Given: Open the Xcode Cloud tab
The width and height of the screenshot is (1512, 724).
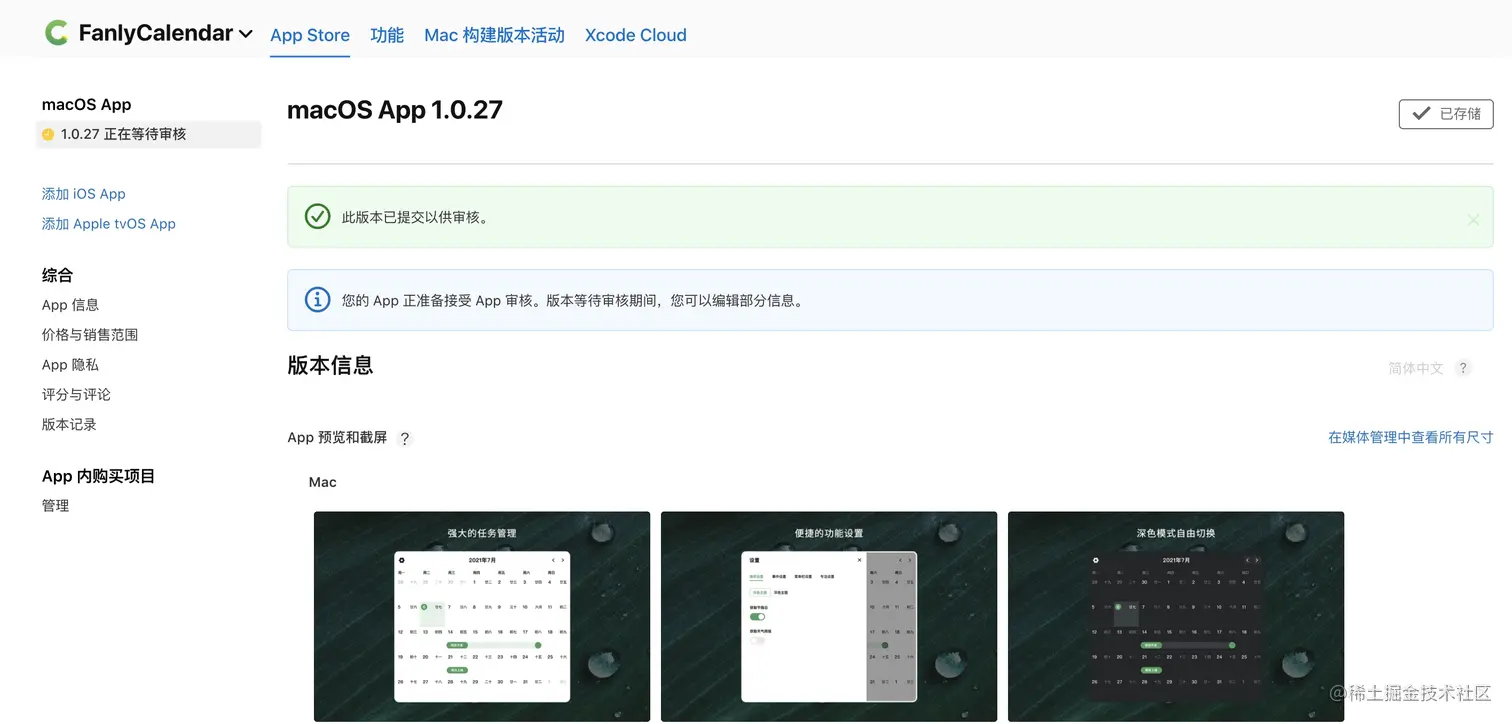Looking at the screenshot, I should (x=636, y=35).
